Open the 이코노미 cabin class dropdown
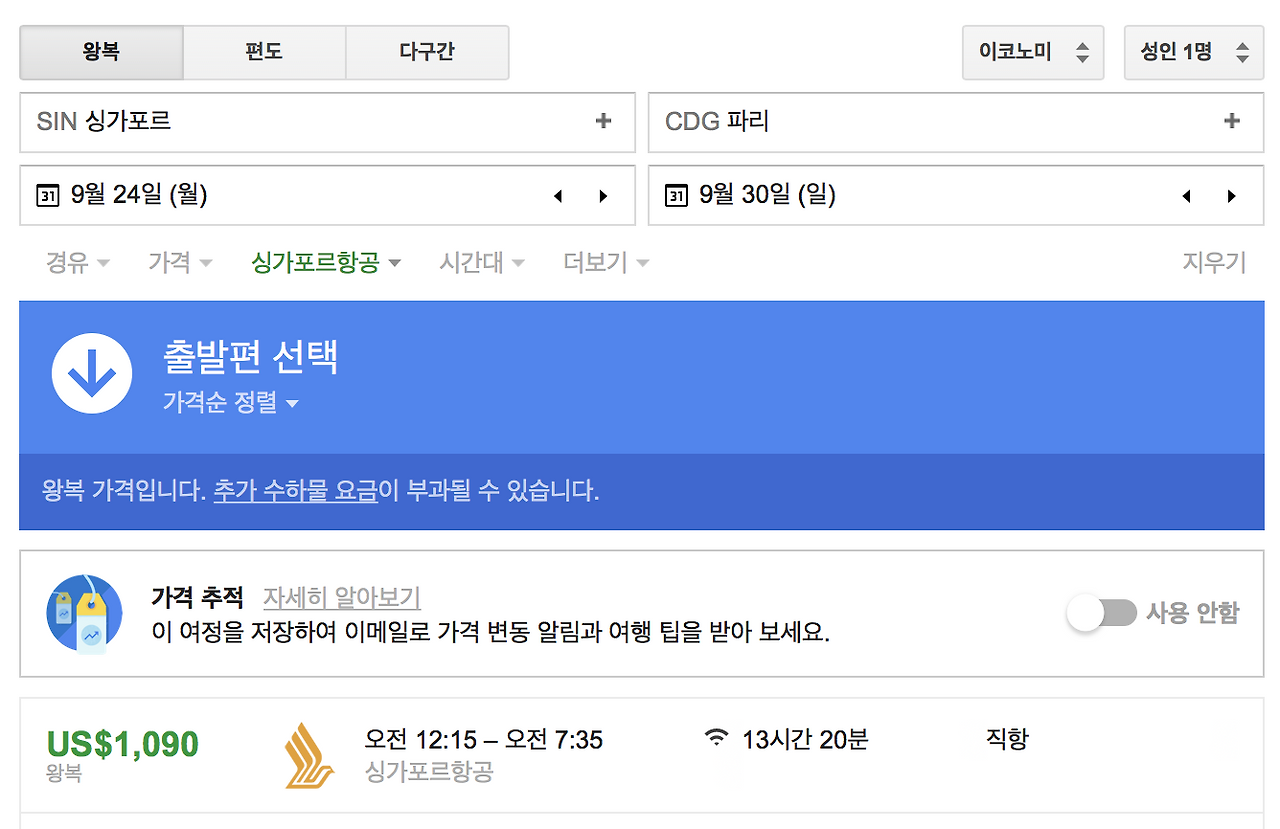 point(1033,52)
